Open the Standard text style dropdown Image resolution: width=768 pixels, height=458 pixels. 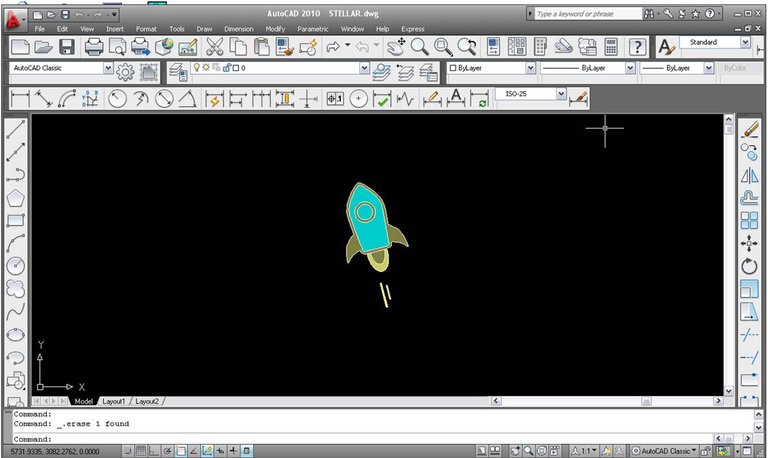745,42
